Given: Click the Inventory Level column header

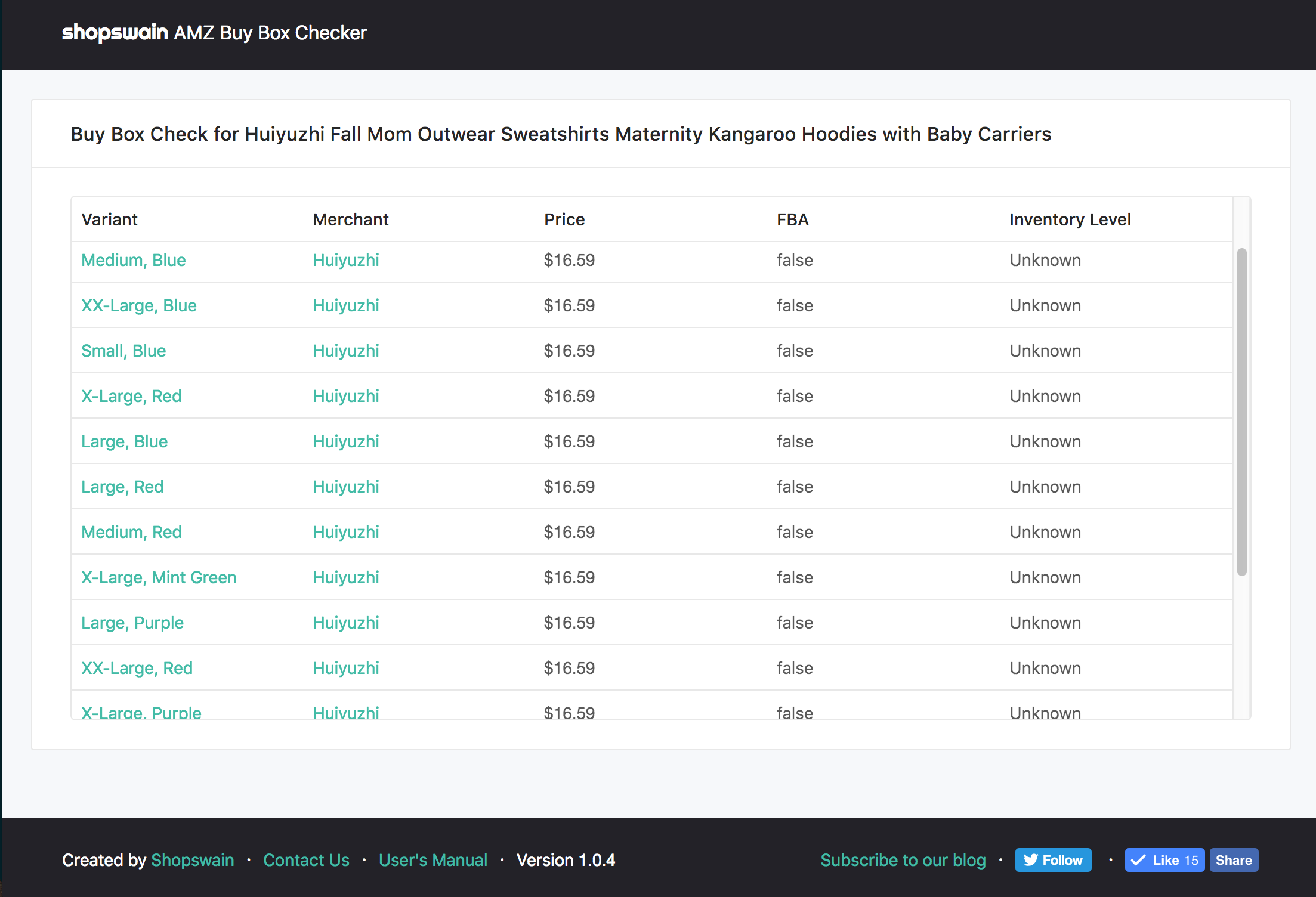Looking at the screenshot, I should 1070,219.
